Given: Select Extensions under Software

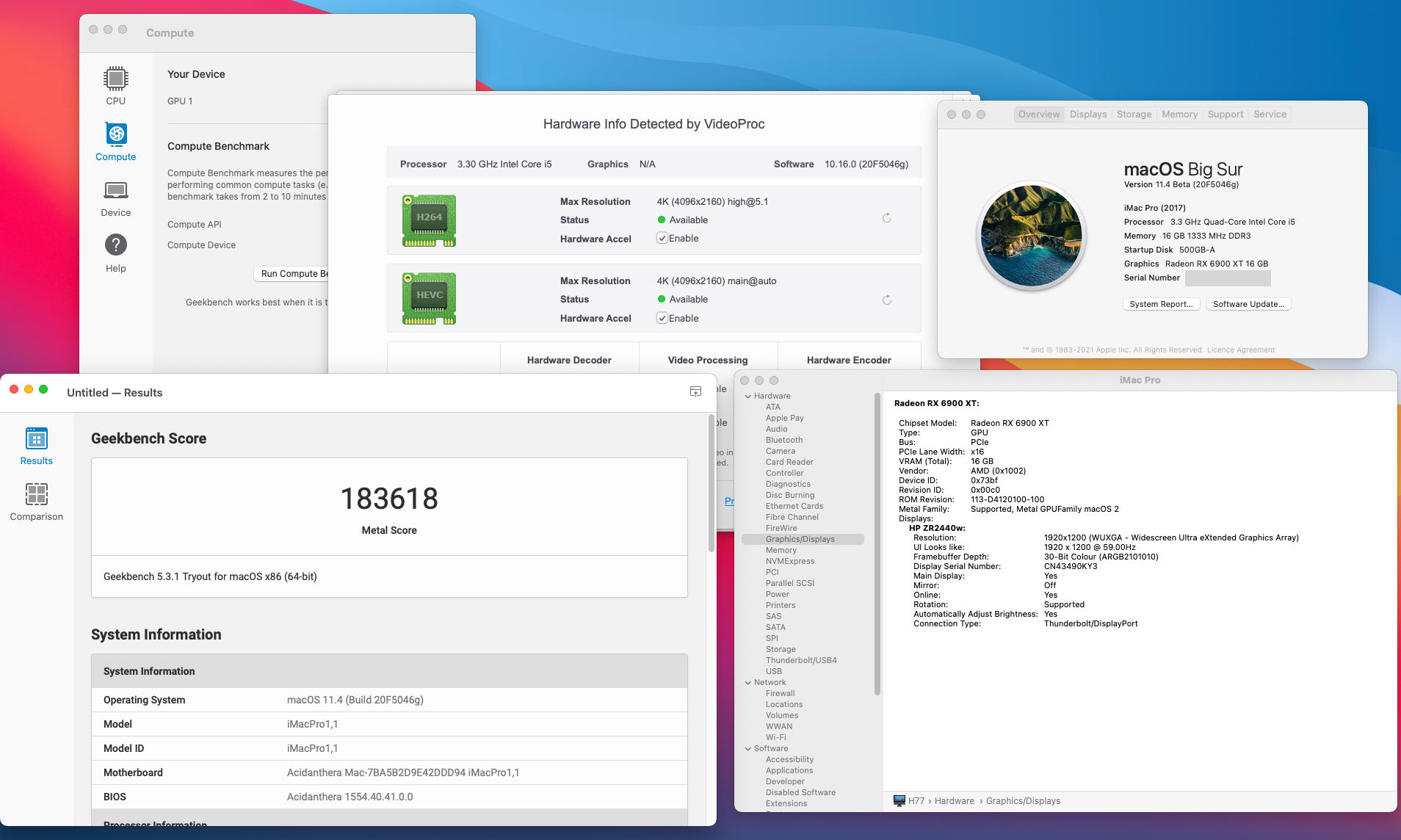Looking at the screenshot, I should 786,804.
